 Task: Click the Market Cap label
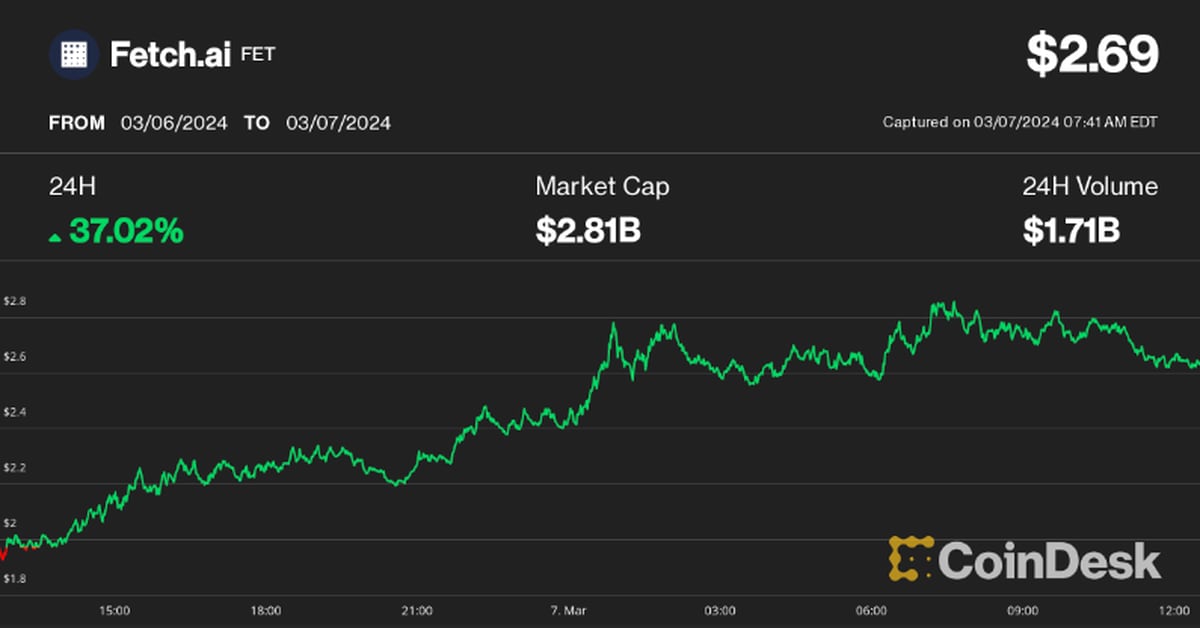coord(602,186)
